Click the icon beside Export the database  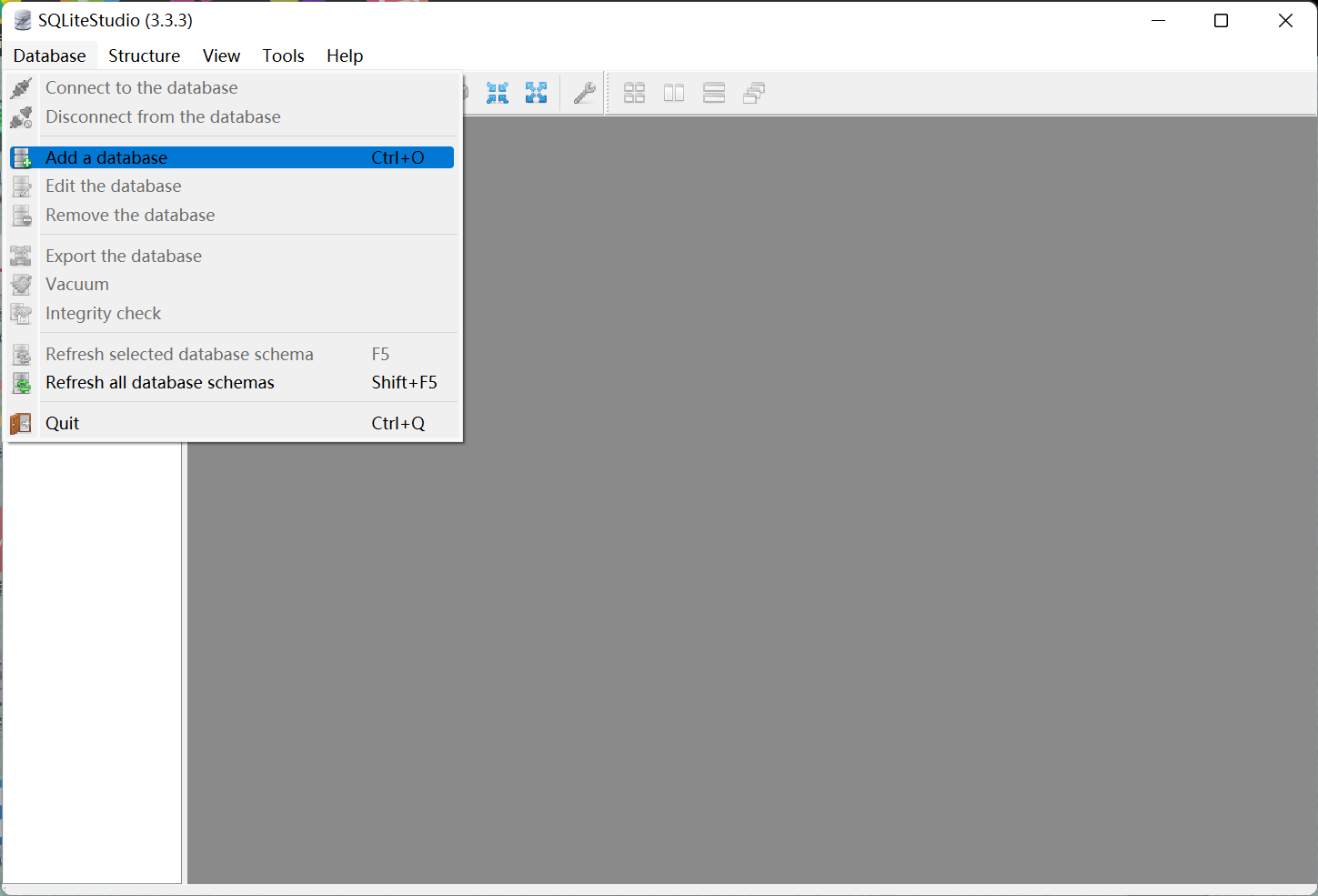pos(21,256)
